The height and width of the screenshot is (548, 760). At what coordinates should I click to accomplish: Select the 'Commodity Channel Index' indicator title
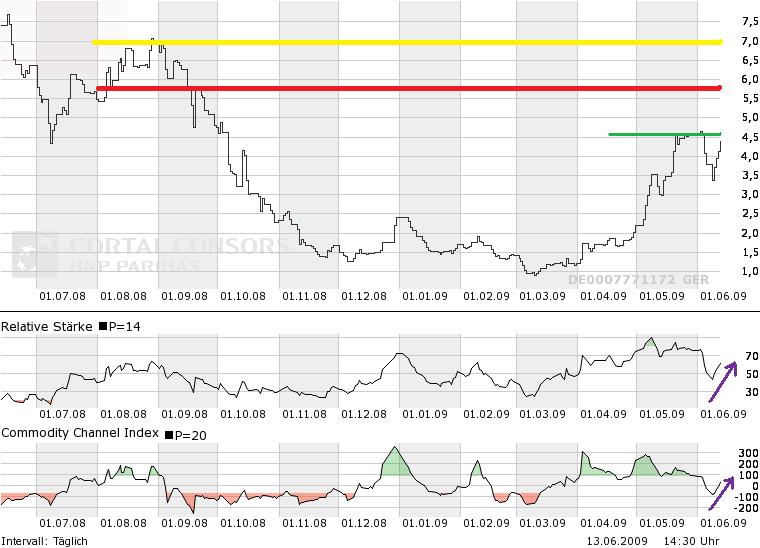pos(80,433)
